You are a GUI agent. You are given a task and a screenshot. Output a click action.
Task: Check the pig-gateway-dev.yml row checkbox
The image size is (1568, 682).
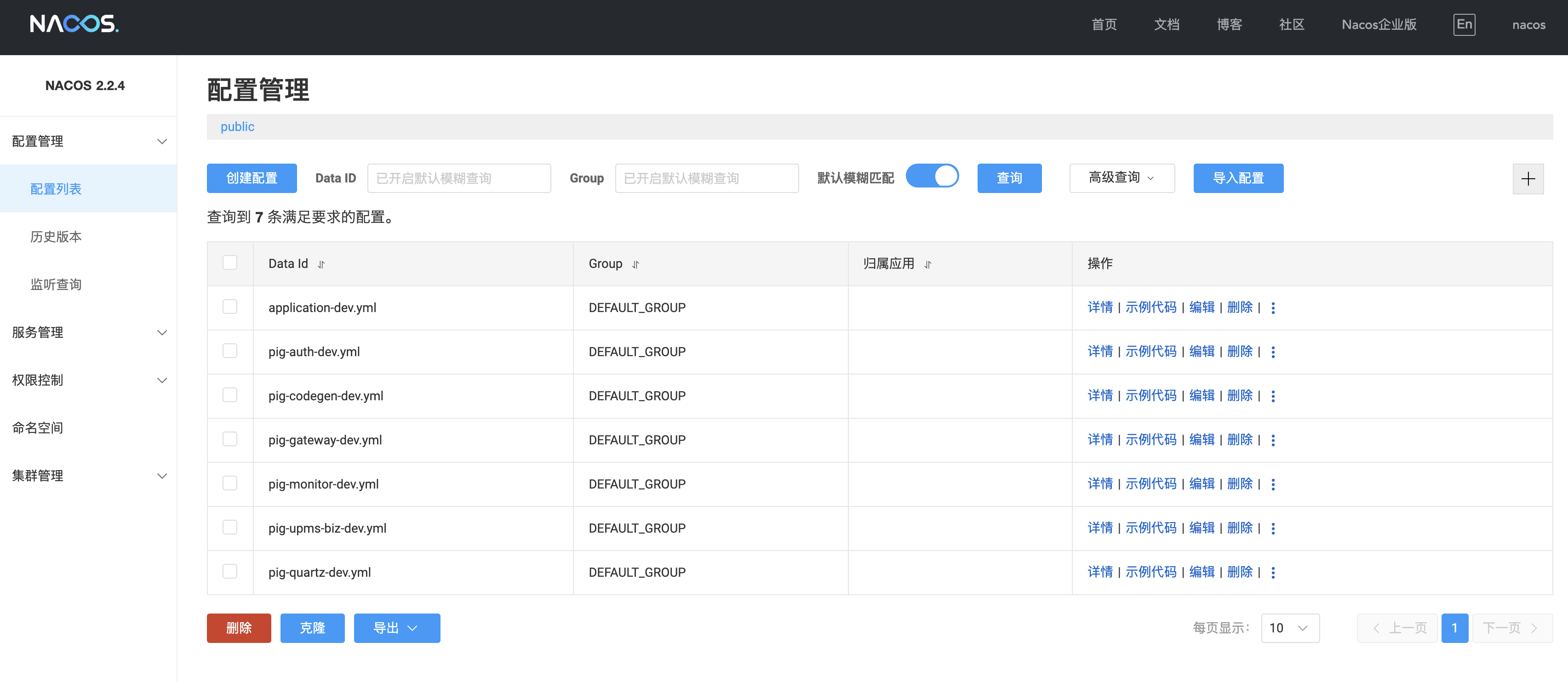point(229,439)
